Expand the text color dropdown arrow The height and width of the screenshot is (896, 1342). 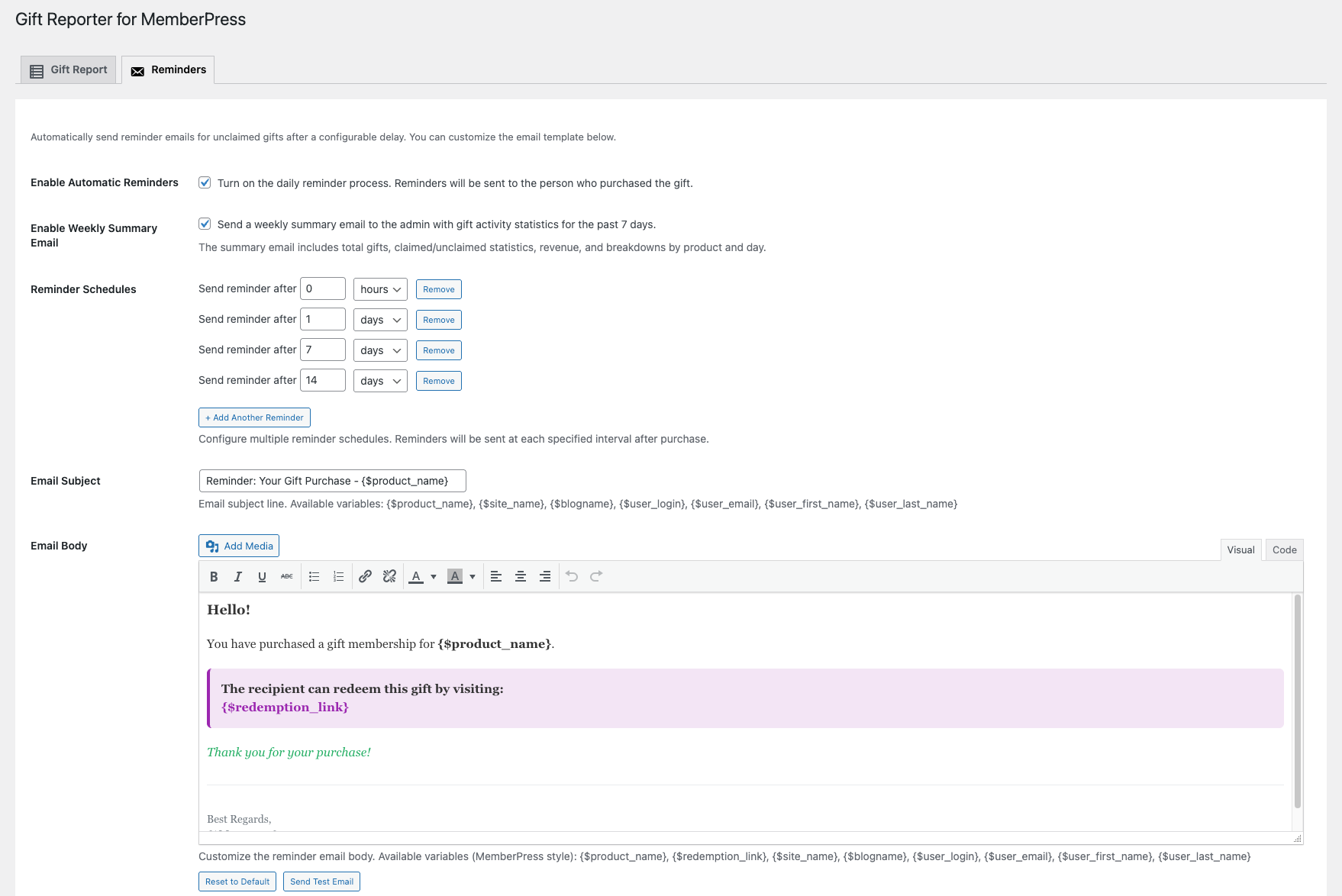click(x=433, y=576)
